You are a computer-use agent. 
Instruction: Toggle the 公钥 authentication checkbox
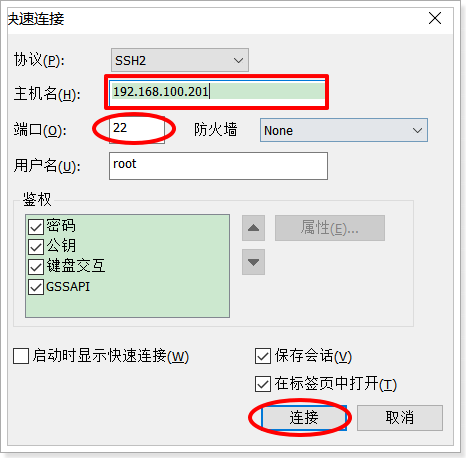point(36,247)
